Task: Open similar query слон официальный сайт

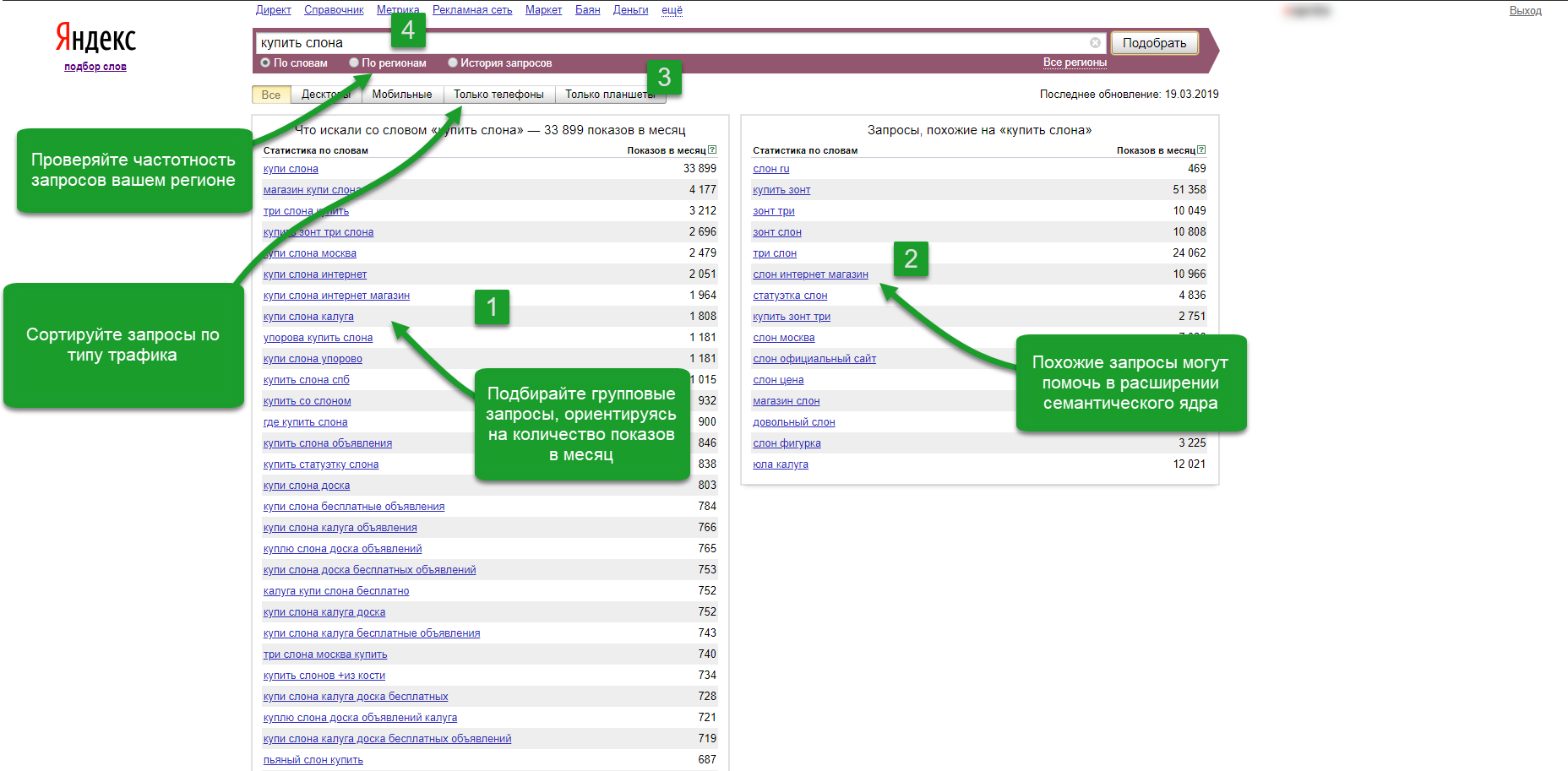Action: click(x=814, y=359)
